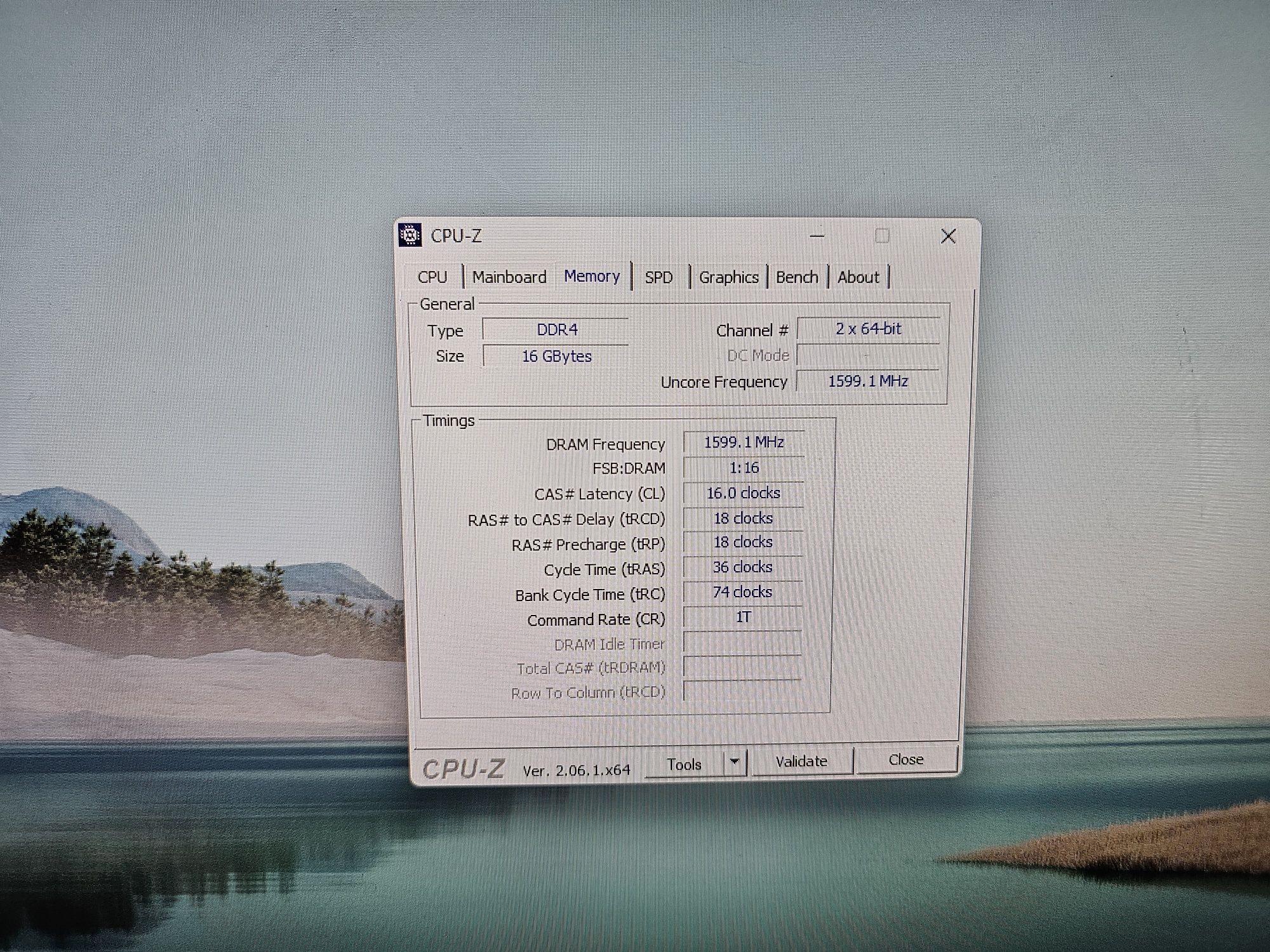Click the Bank Cycle Time (tRC) label
Image resolution: width=1270 pixels, height=952 pixels.
point(590,595)
